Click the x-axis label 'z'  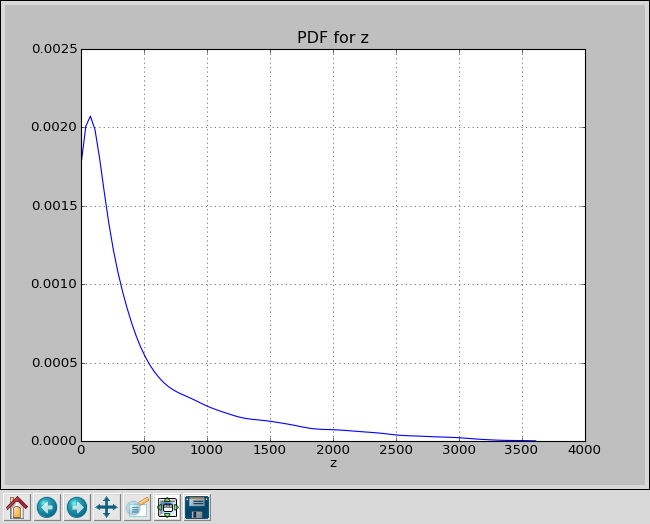tap(333, 463)
